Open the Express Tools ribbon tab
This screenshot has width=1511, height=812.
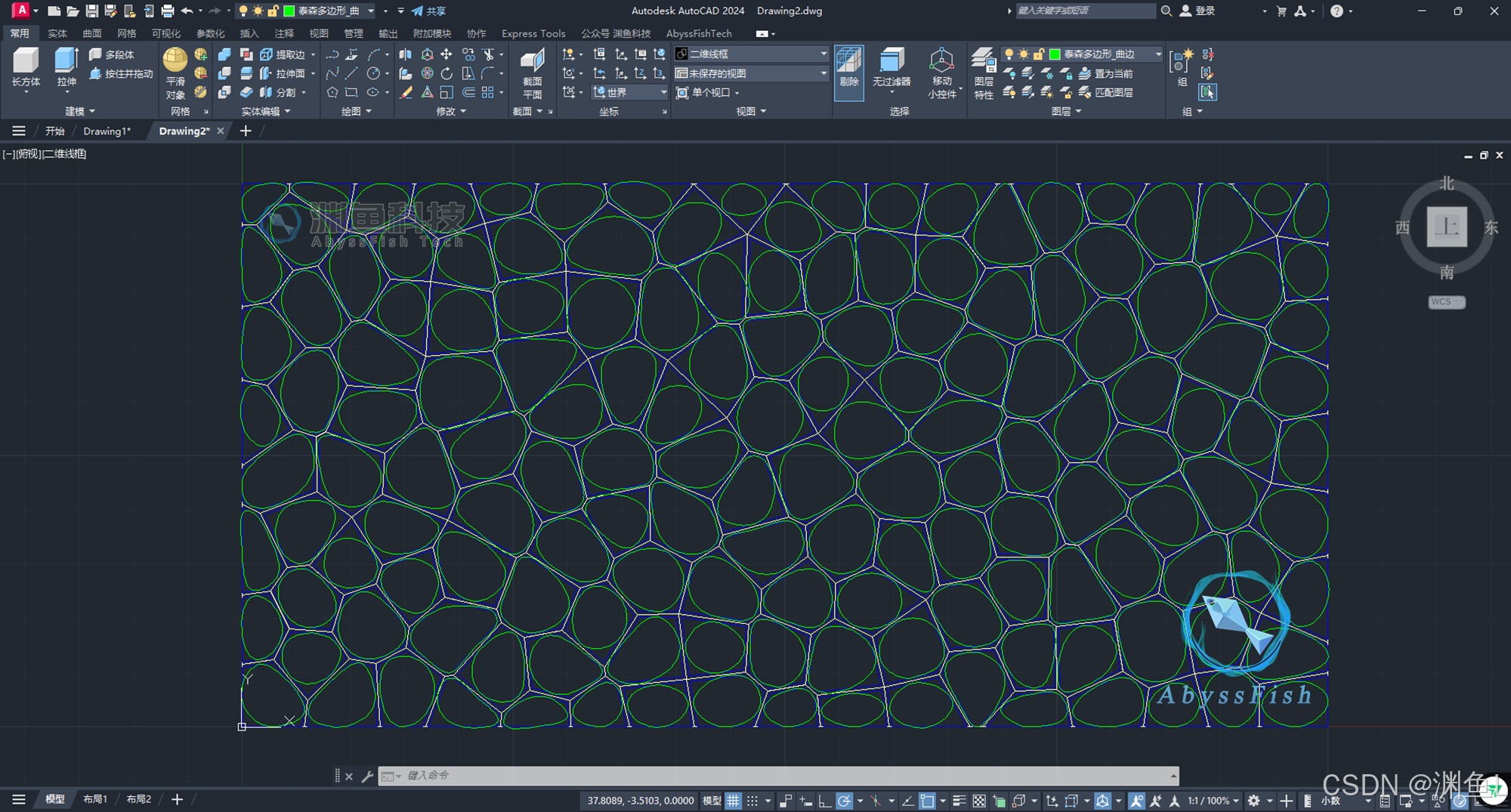[533, 34]
